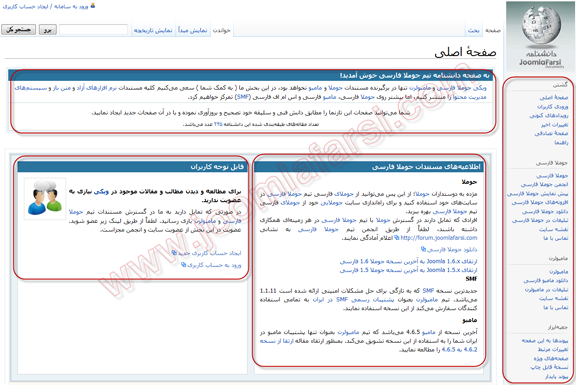Screen dimensions: 576x385
Task: Open رویدادهای کنونی sidebar link
Action: tap(549, 115)
